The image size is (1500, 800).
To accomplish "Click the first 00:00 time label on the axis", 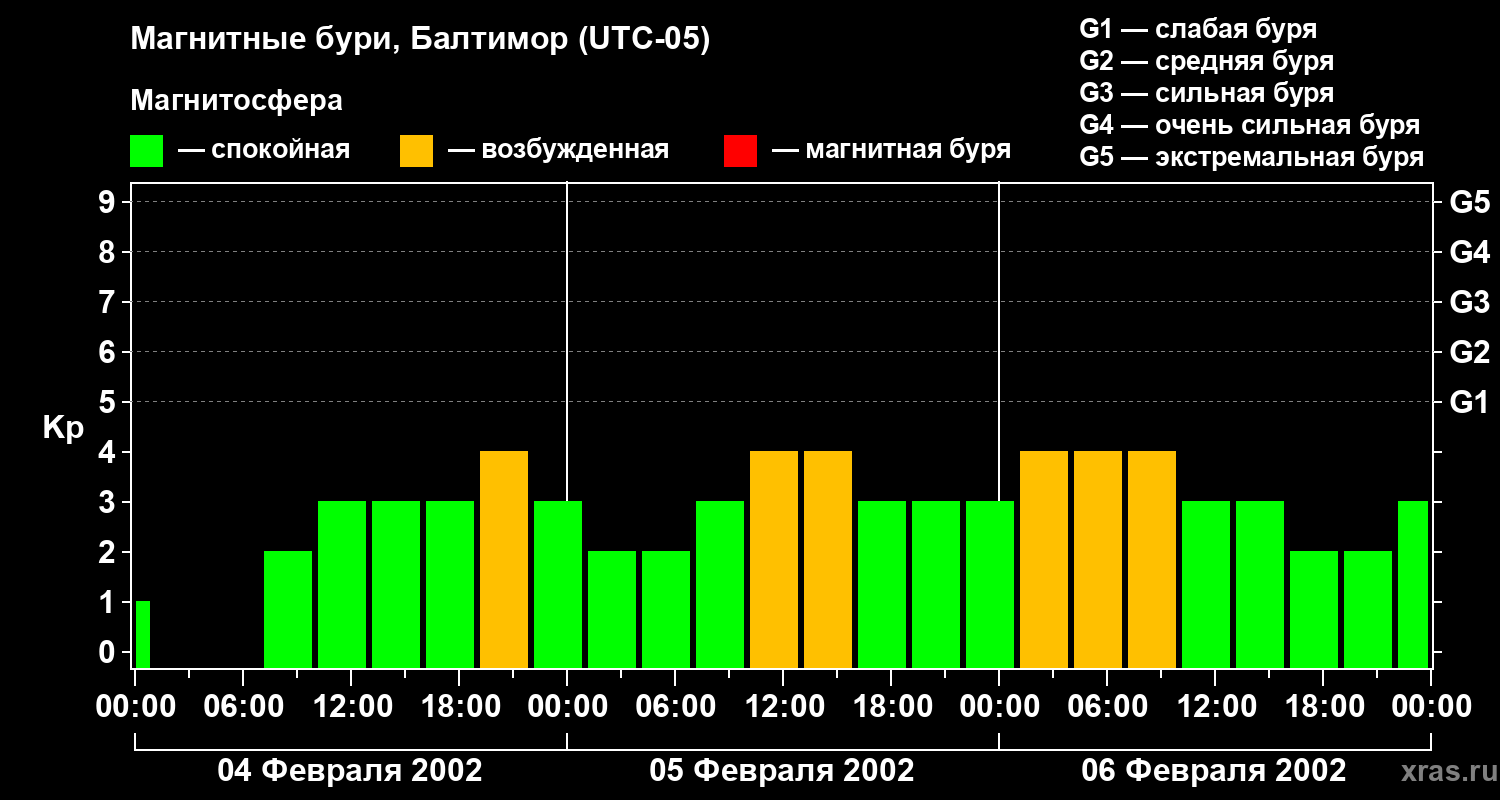I will [135, 708].
